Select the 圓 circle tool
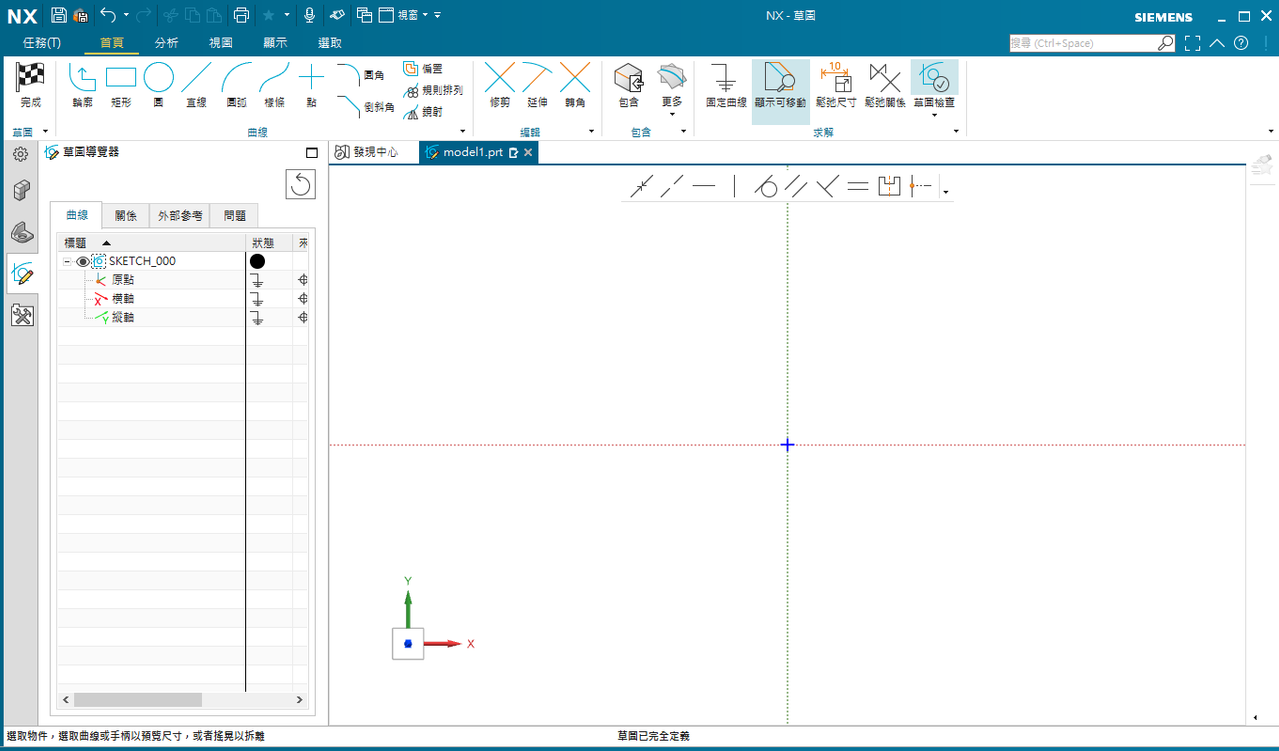This screenshot has height=751, width=1279. (x=158, y=85)
